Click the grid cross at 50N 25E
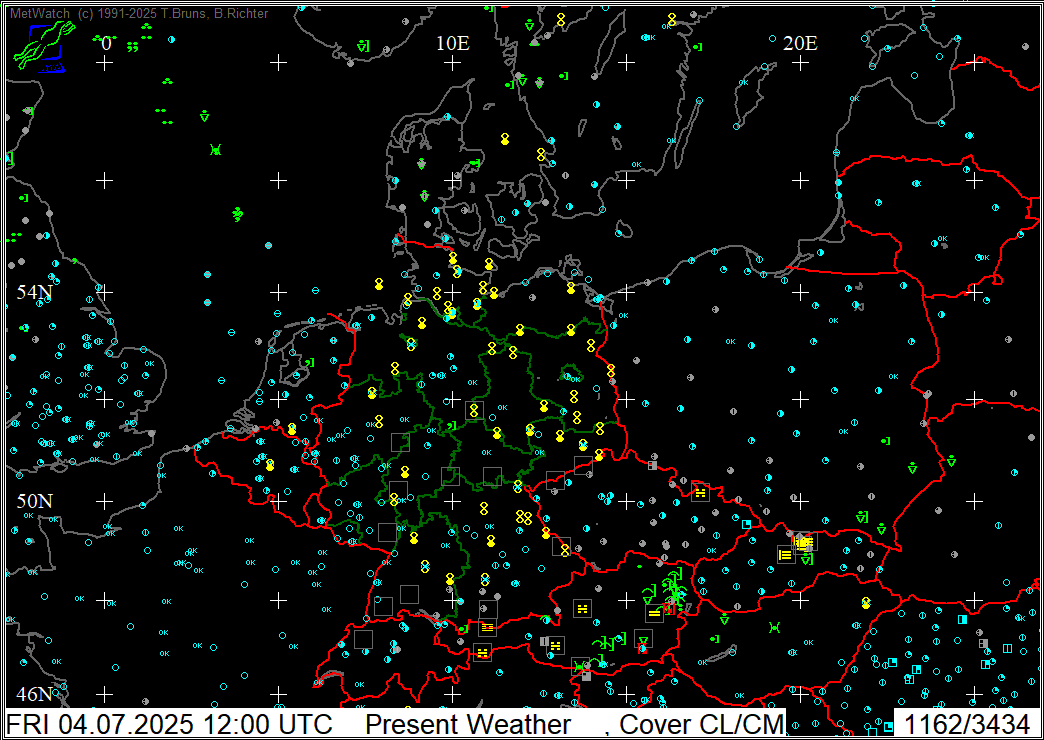Screen dimensions: 1044x740 [x=975, y=501]
